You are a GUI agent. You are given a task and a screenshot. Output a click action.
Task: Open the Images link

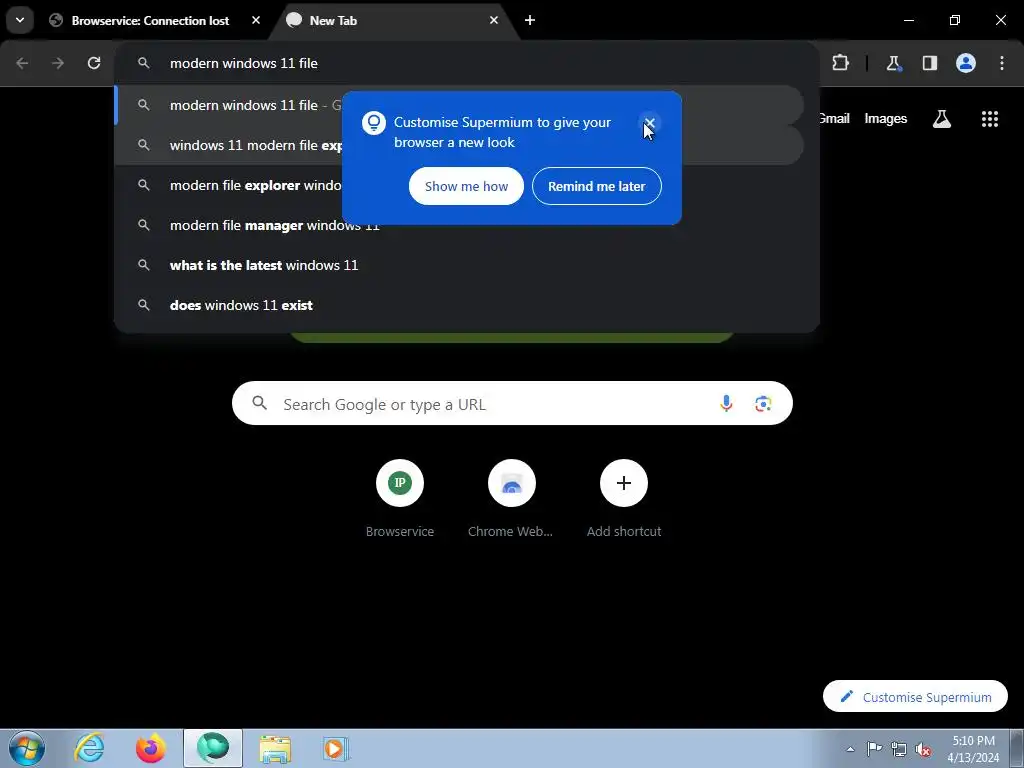point(886,118)
